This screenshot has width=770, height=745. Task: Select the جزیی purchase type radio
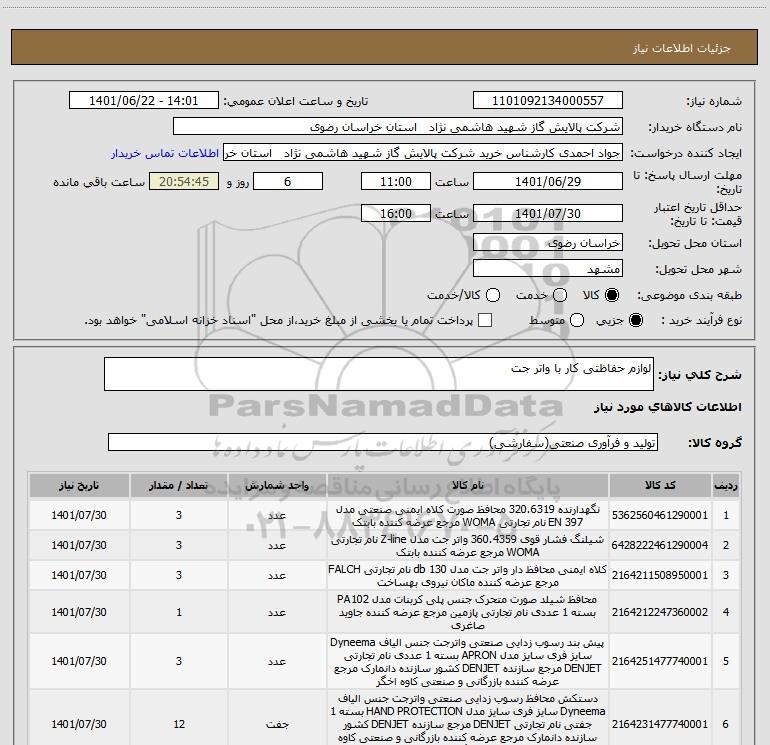(635, 320)
